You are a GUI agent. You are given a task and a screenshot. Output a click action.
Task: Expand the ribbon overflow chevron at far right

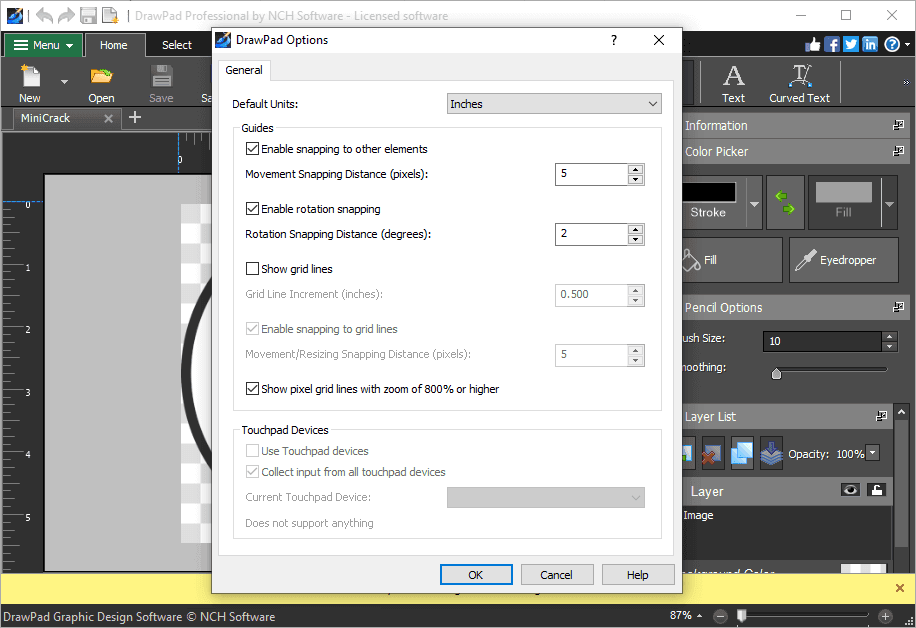coord(906,82)
